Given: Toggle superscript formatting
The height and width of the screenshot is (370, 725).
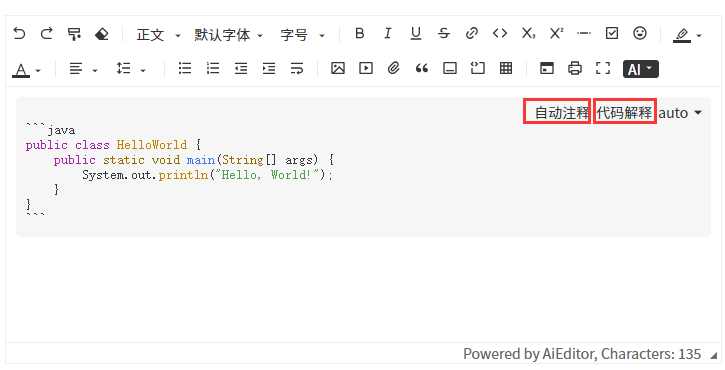Looking at the screenshot, I should pyautogui.click(x=556, y=33).
